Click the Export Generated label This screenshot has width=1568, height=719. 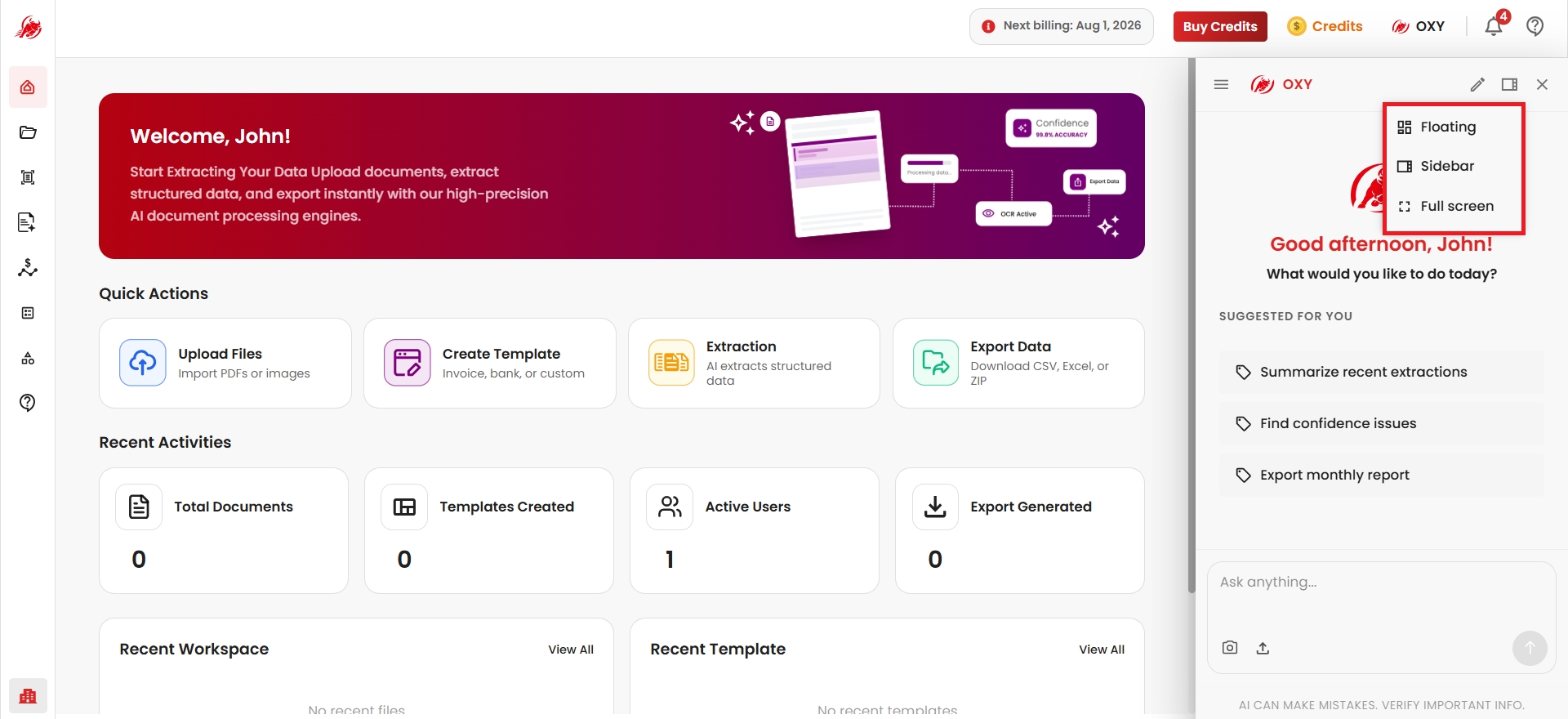pyautogui.click(x=1031, y=507)
